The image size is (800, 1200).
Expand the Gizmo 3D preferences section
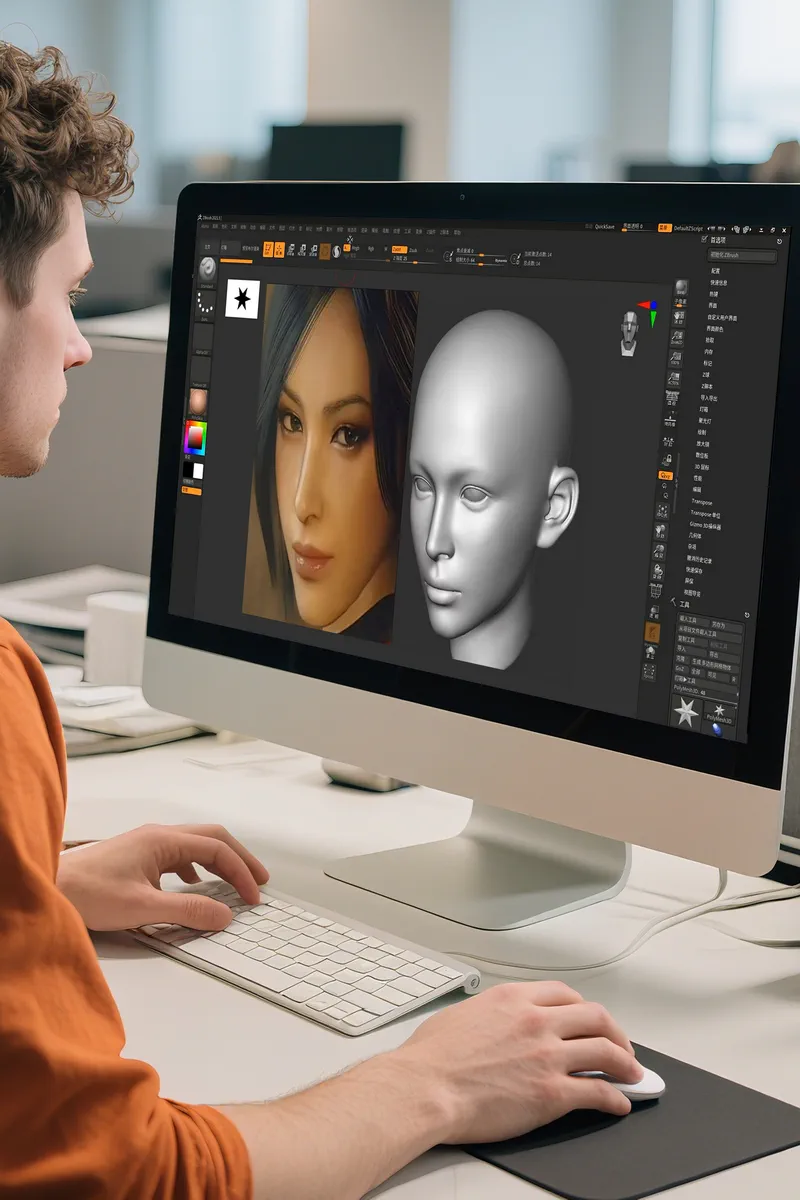705,524
